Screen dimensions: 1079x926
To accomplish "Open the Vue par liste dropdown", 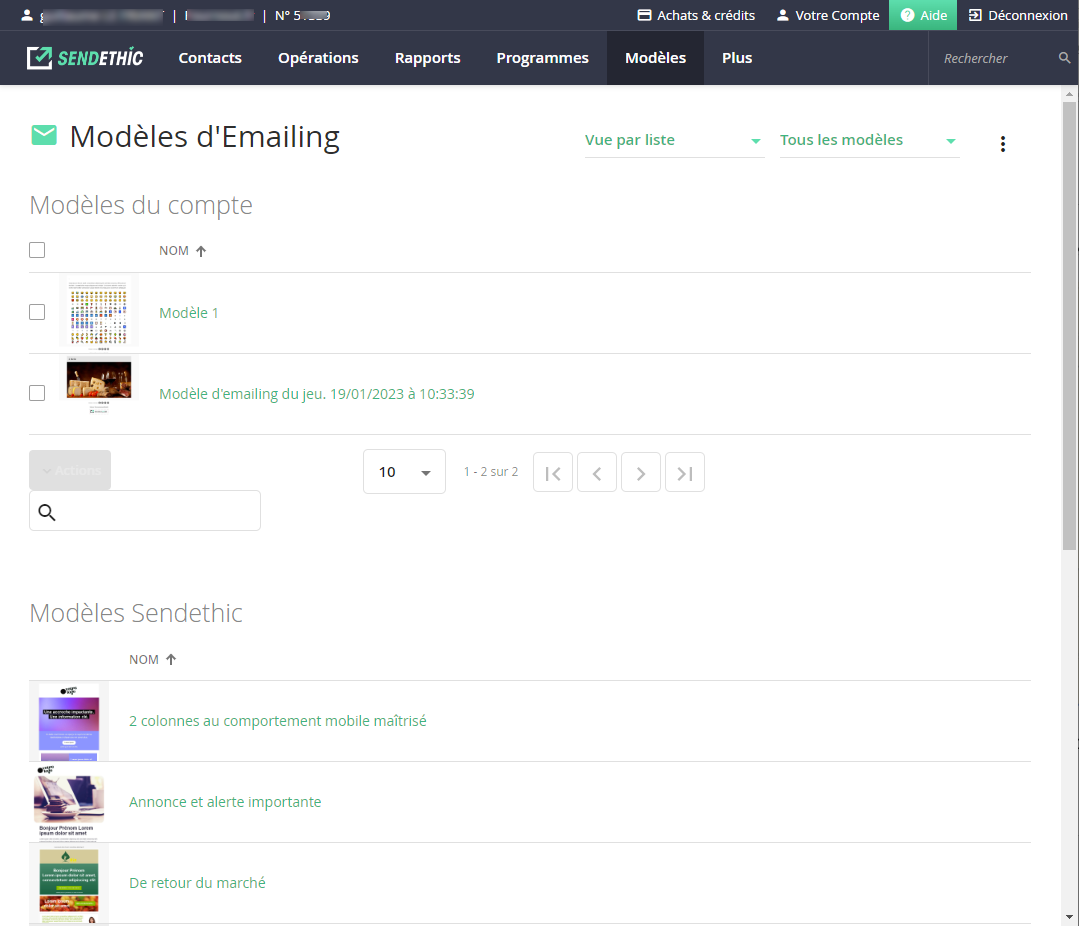I will click(674, 140).
